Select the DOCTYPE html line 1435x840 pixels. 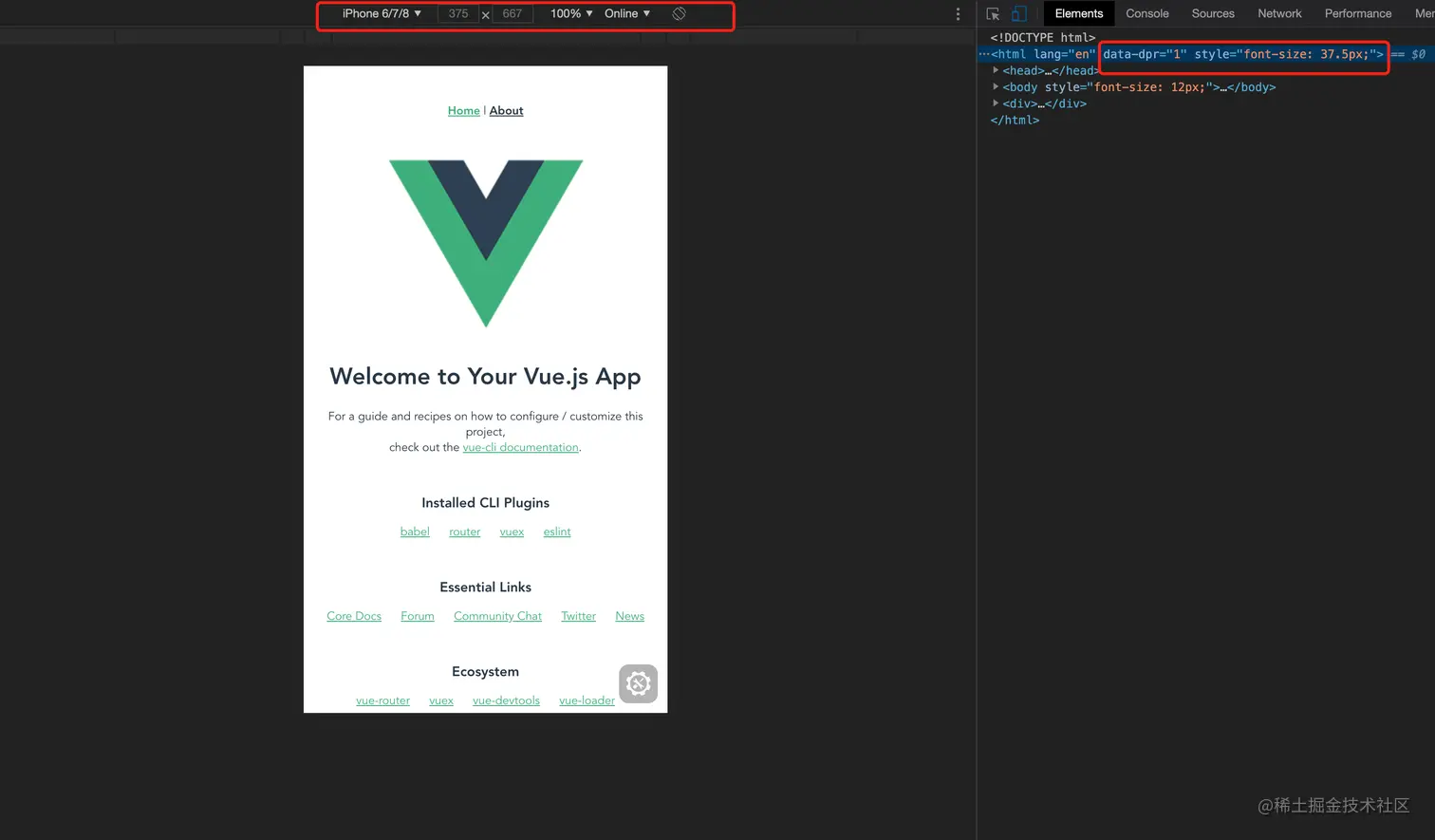point(1043,38)
